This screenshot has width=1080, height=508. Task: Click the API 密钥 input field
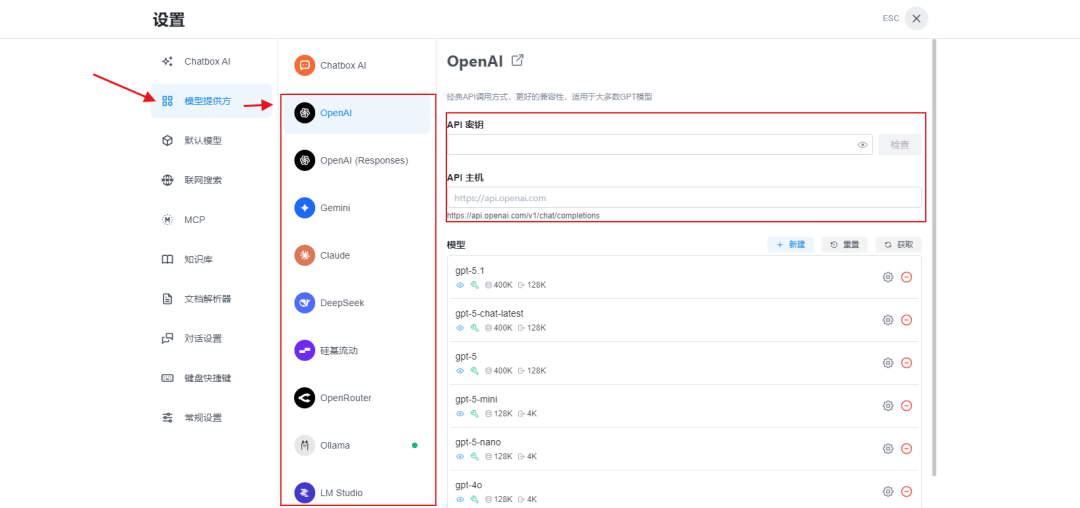(660, 145)
